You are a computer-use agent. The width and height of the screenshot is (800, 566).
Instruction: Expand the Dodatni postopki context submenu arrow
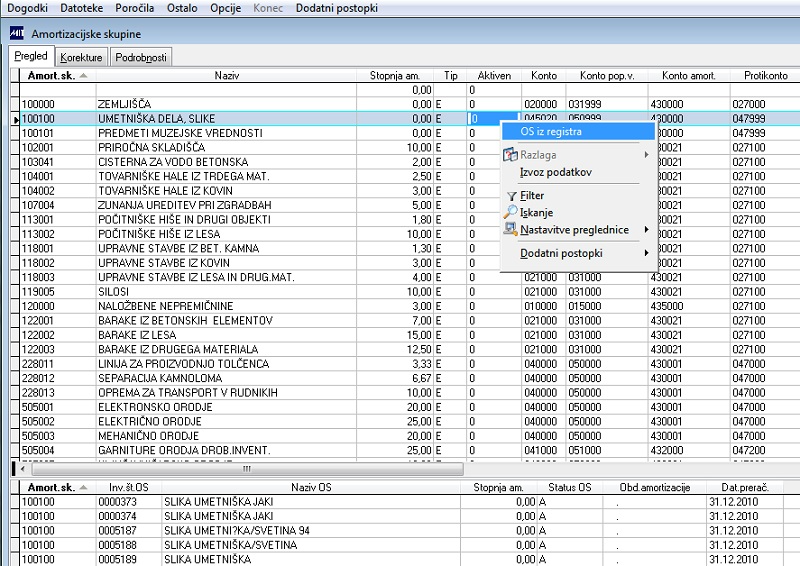point(646,253)
